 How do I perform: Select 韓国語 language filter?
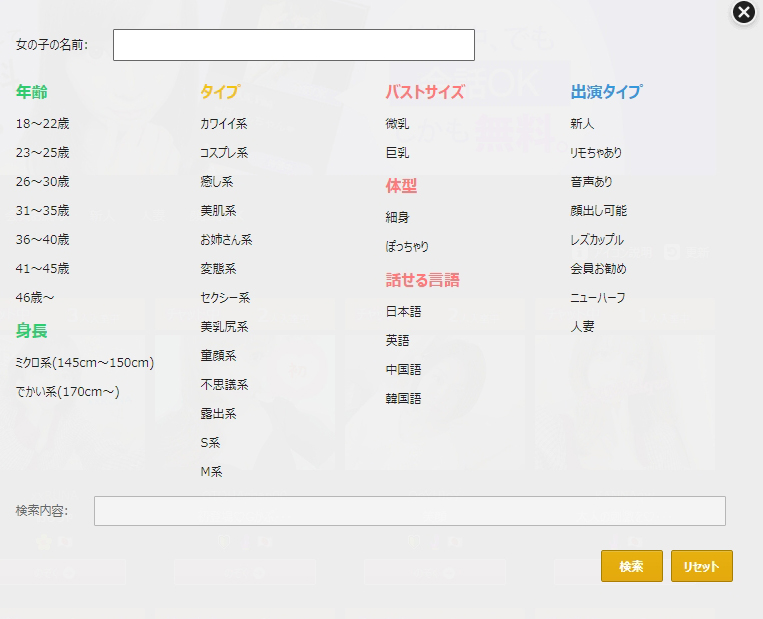tap(404, 399)
